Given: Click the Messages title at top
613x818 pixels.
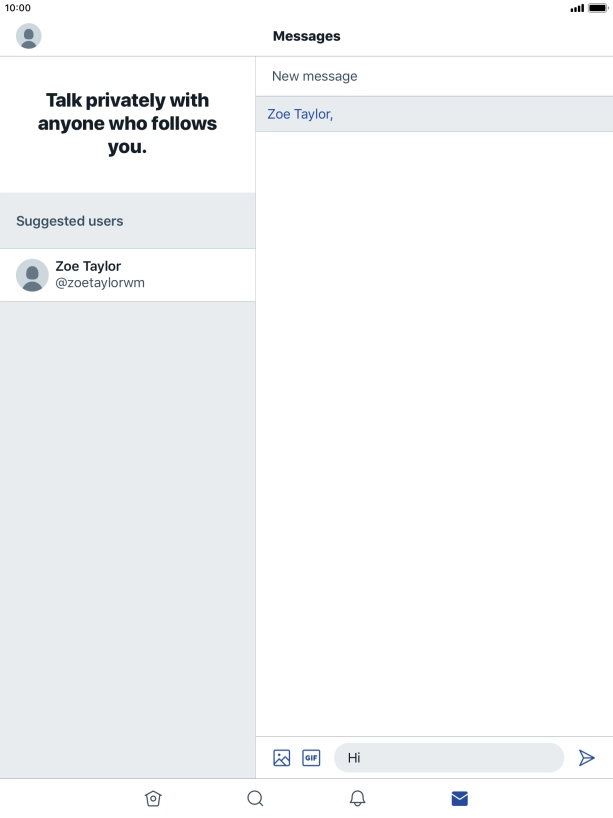Looking at the screenshot, I should (x=307, y=36).
